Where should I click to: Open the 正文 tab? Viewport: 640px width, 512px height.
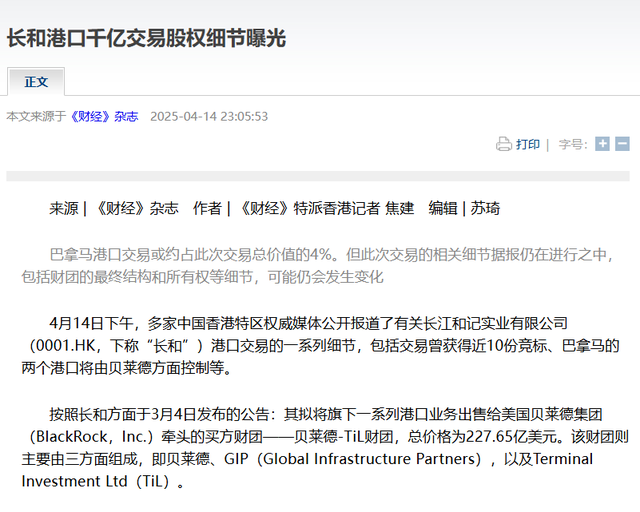(36, 82)
